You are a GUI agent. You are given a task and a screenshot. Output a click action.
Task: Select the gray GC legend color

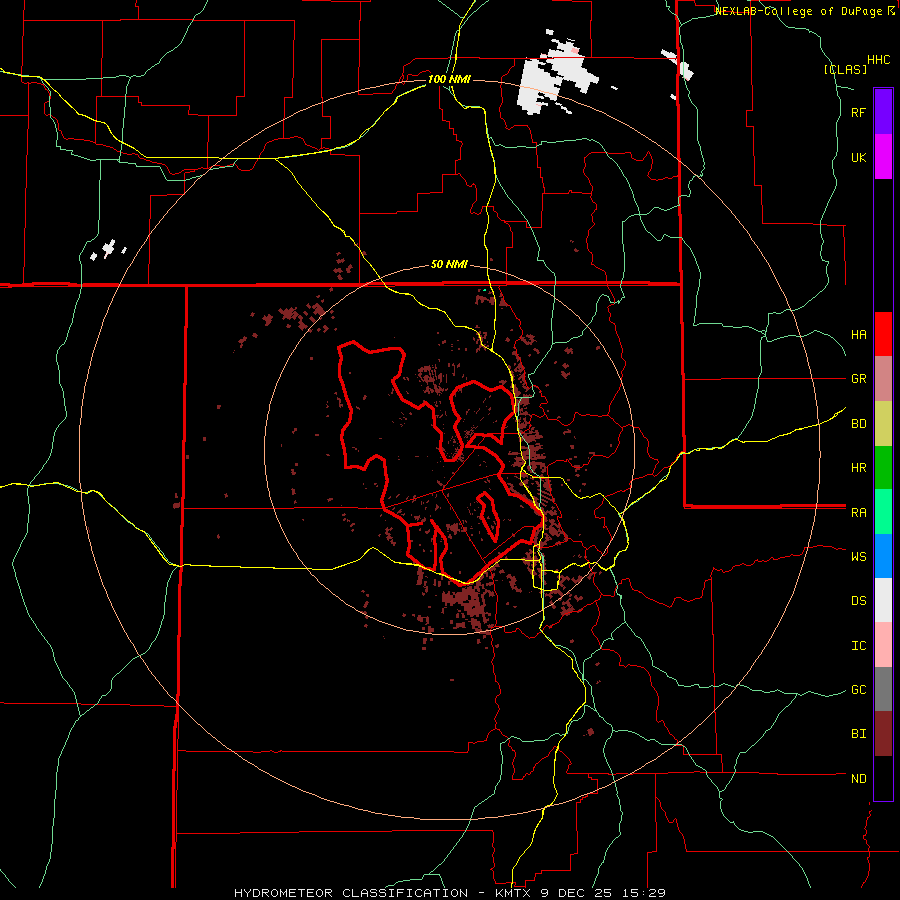pyautogui.click(x=883, y=689)
